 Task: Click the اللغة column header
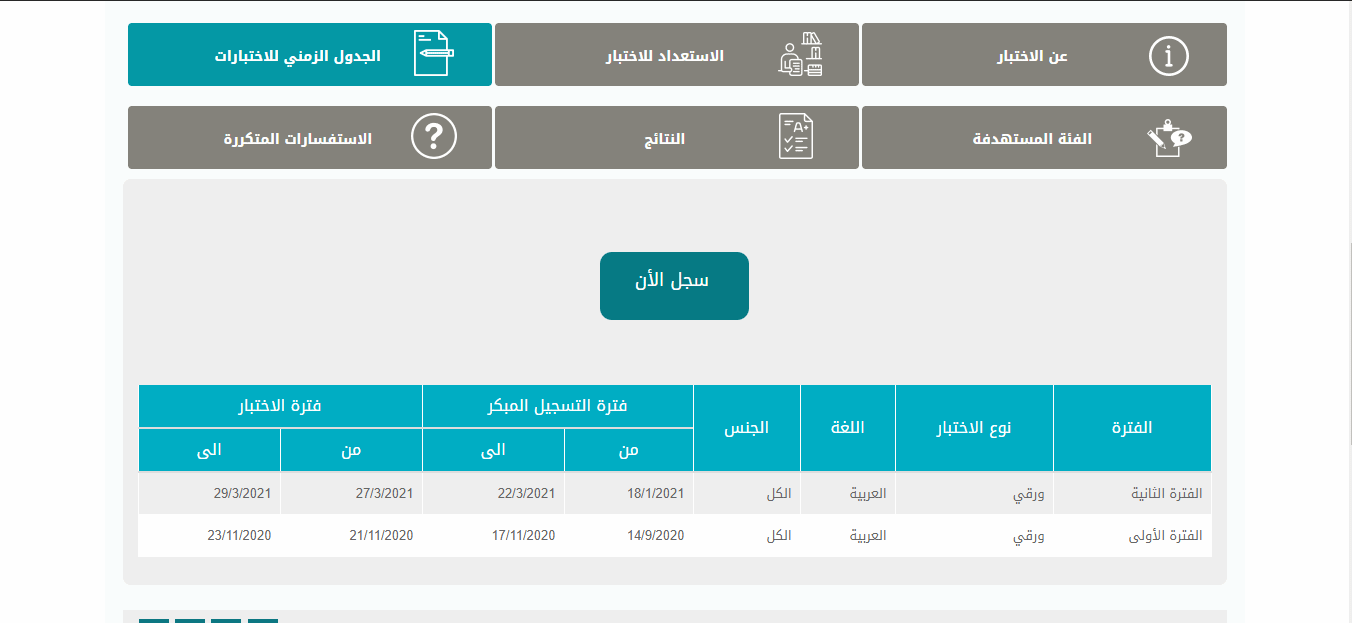[848, 428]
